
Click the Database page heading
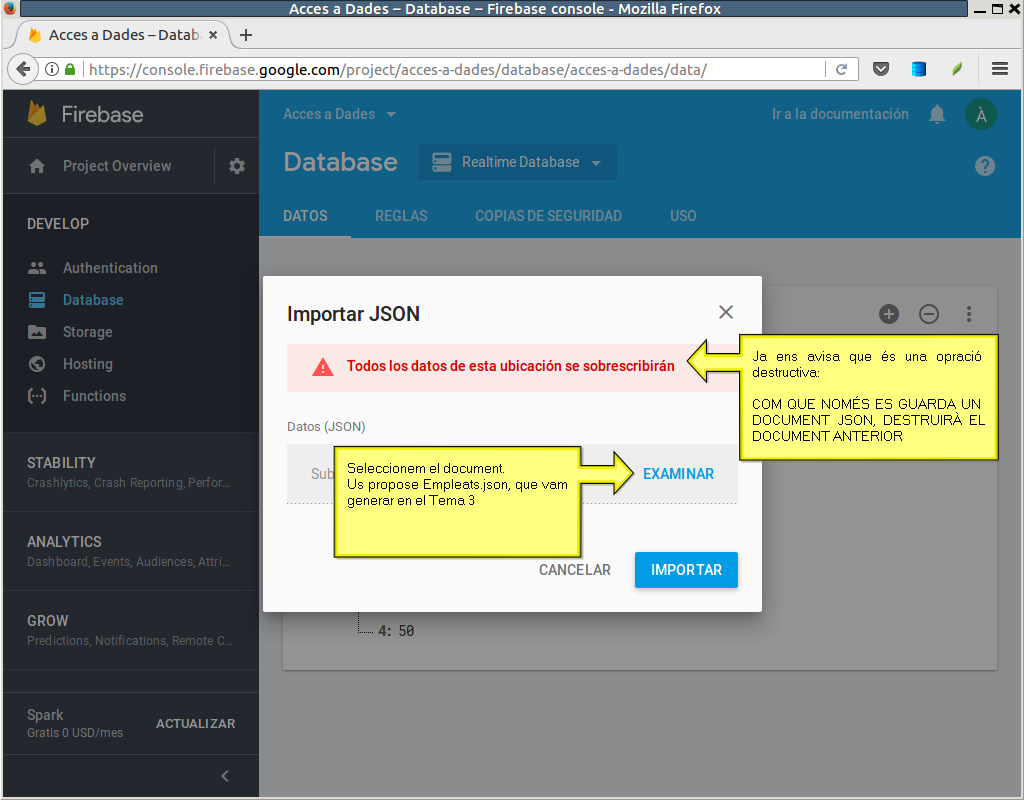340,162
